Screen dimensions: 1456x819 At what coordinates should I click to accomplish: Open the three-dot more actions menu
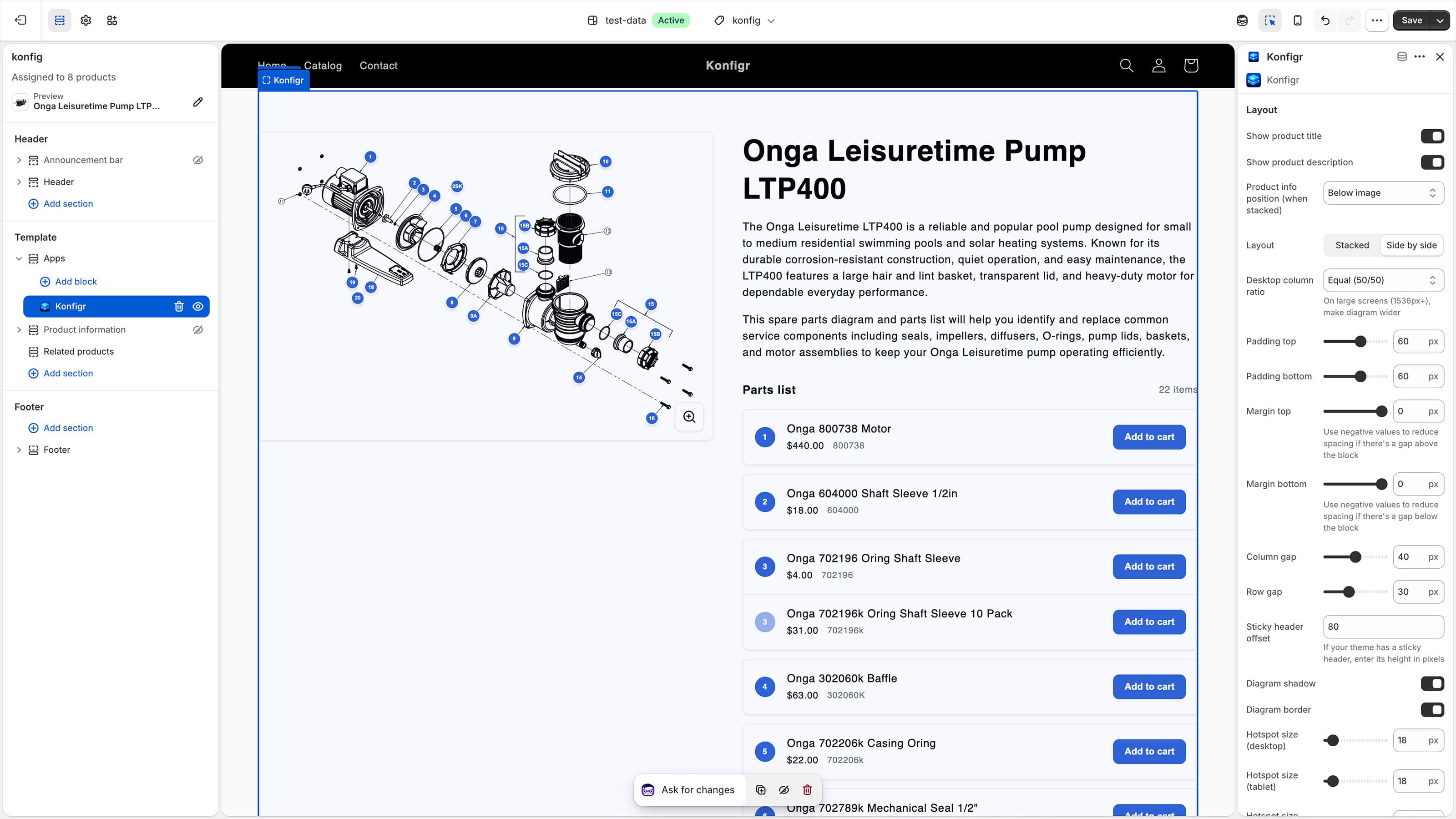point(1377,20)
